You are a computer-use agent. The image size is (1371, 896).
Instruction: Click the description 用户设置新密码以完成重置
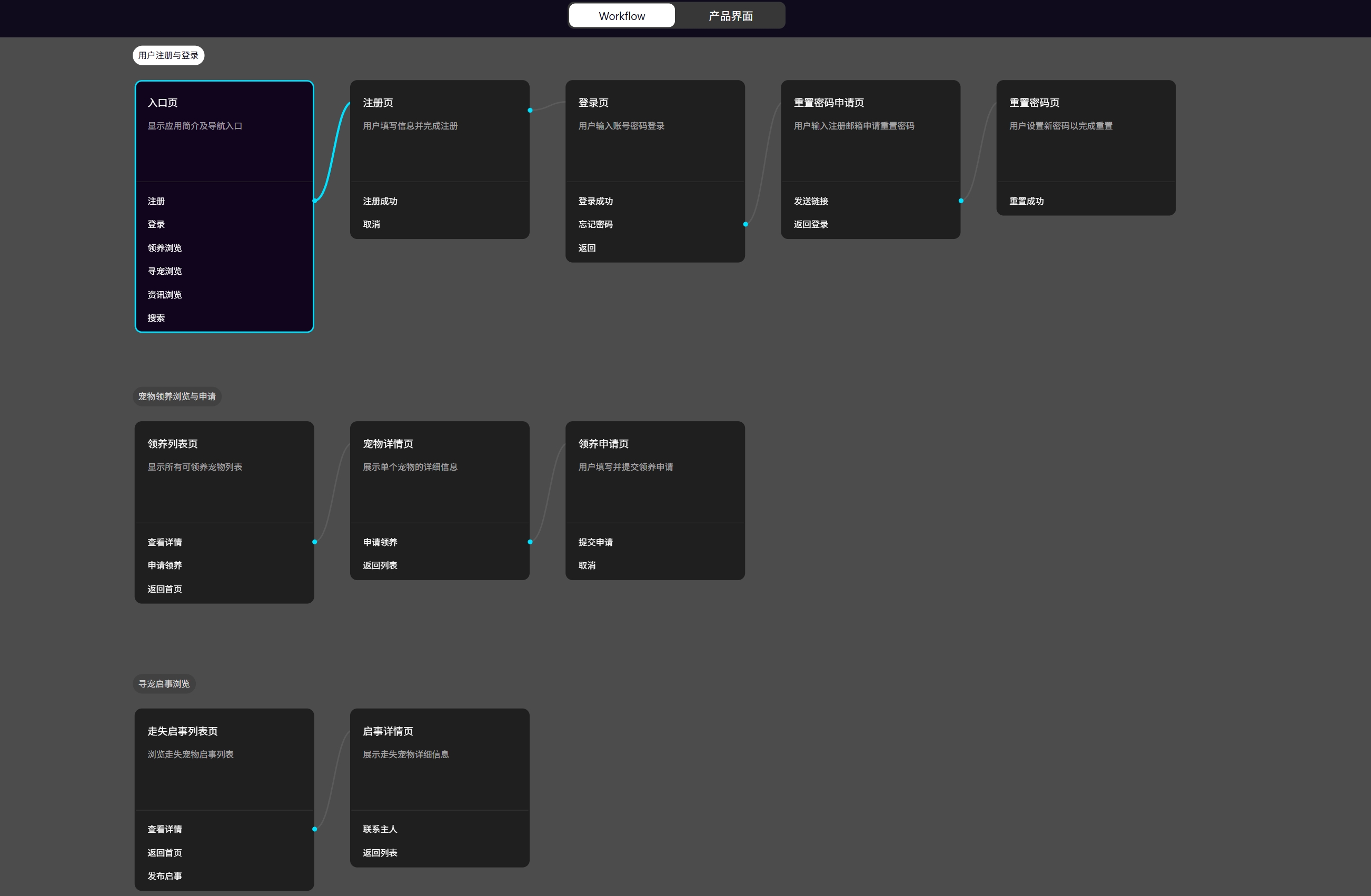1061,125
